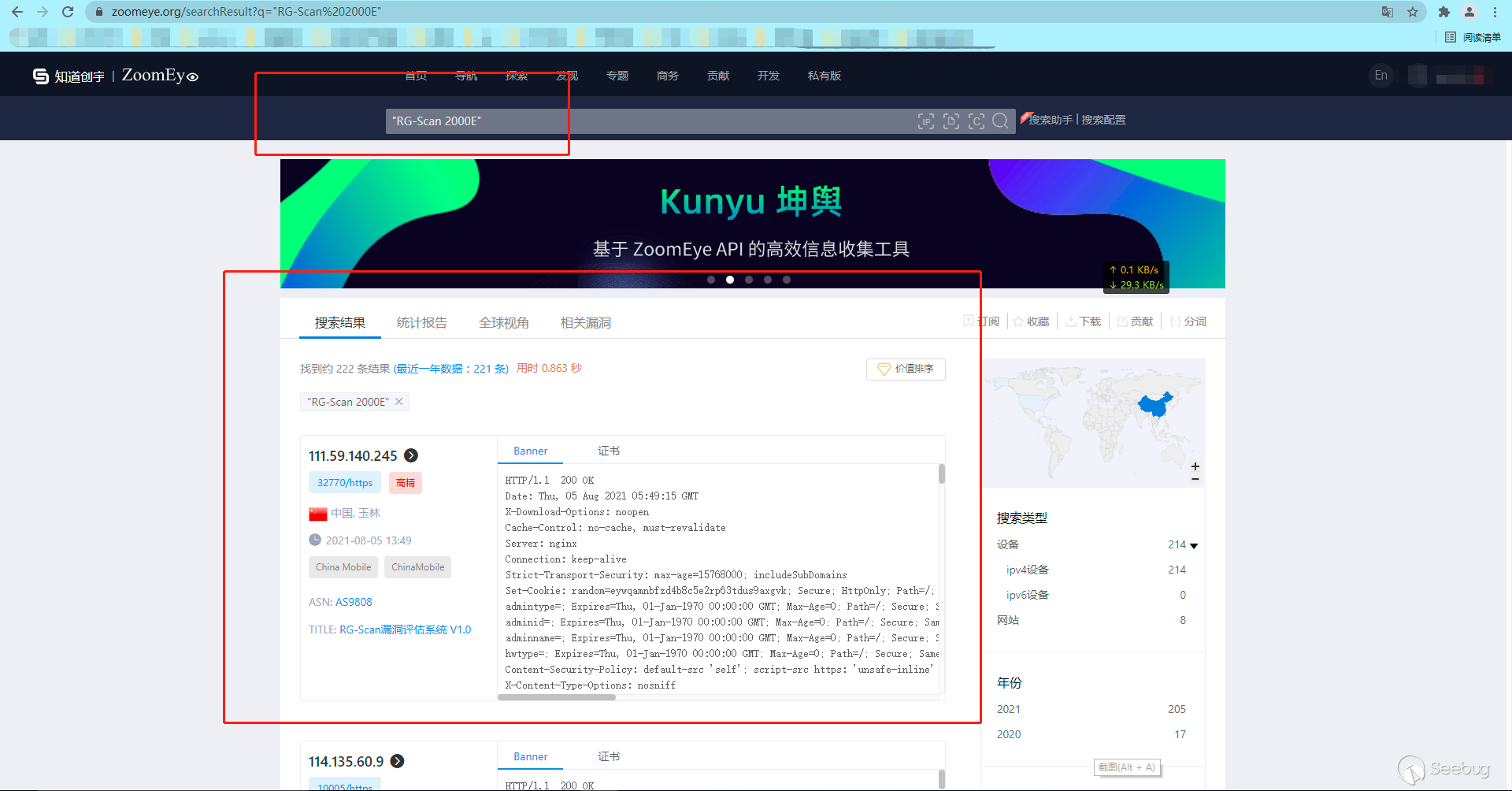Click the IP search icon in search bar

pyautogui.click(x=926, y=121)
